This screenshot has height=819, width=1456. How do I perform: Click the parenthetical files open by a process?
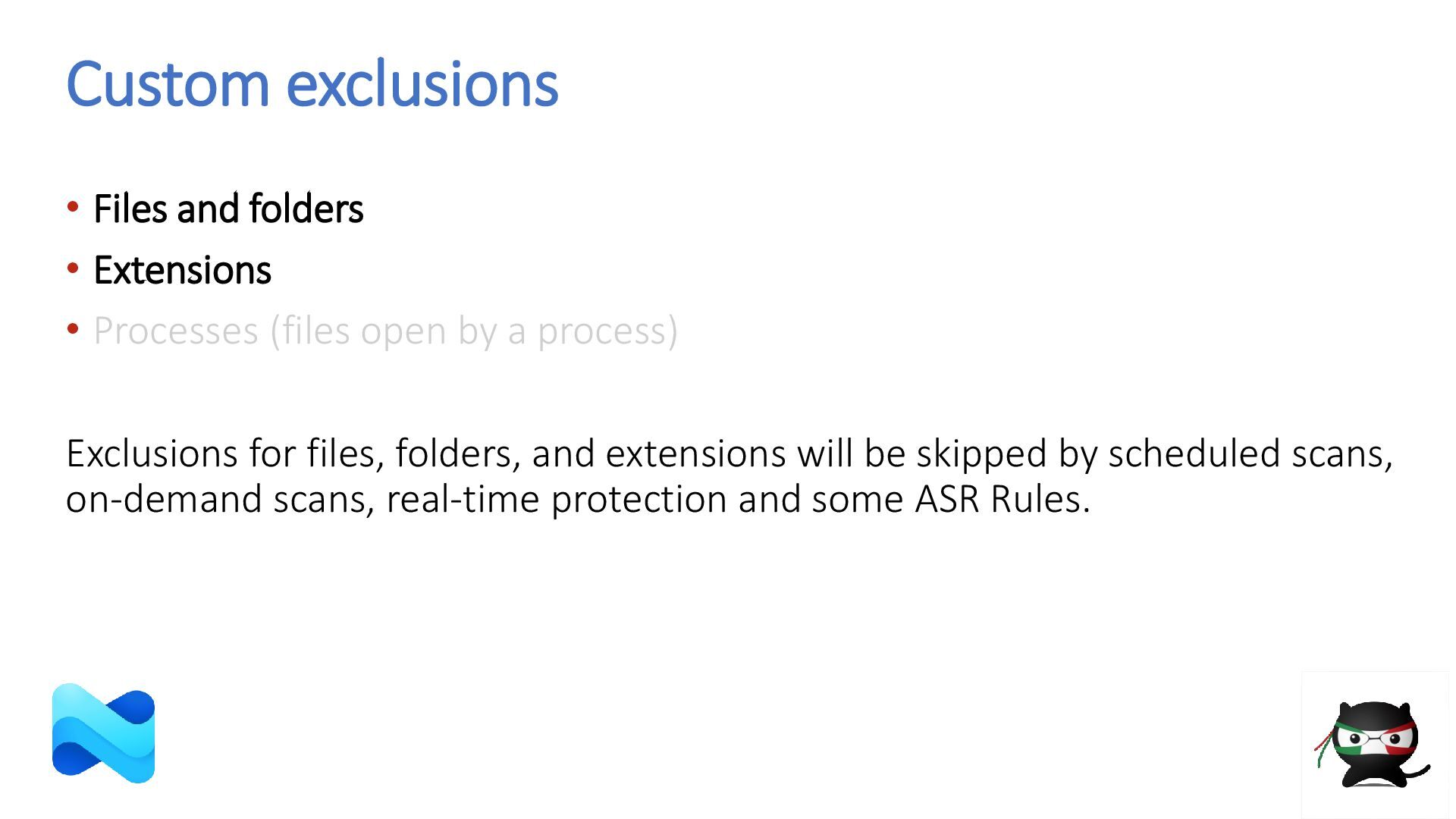point(474,331)
